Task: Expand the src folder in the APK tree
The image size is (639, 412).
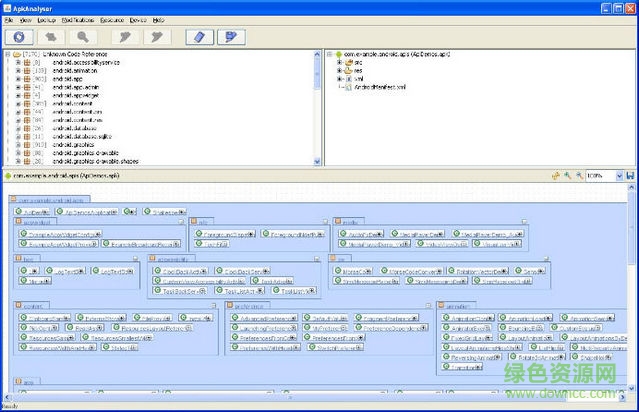Action: [x=340, y=62]
